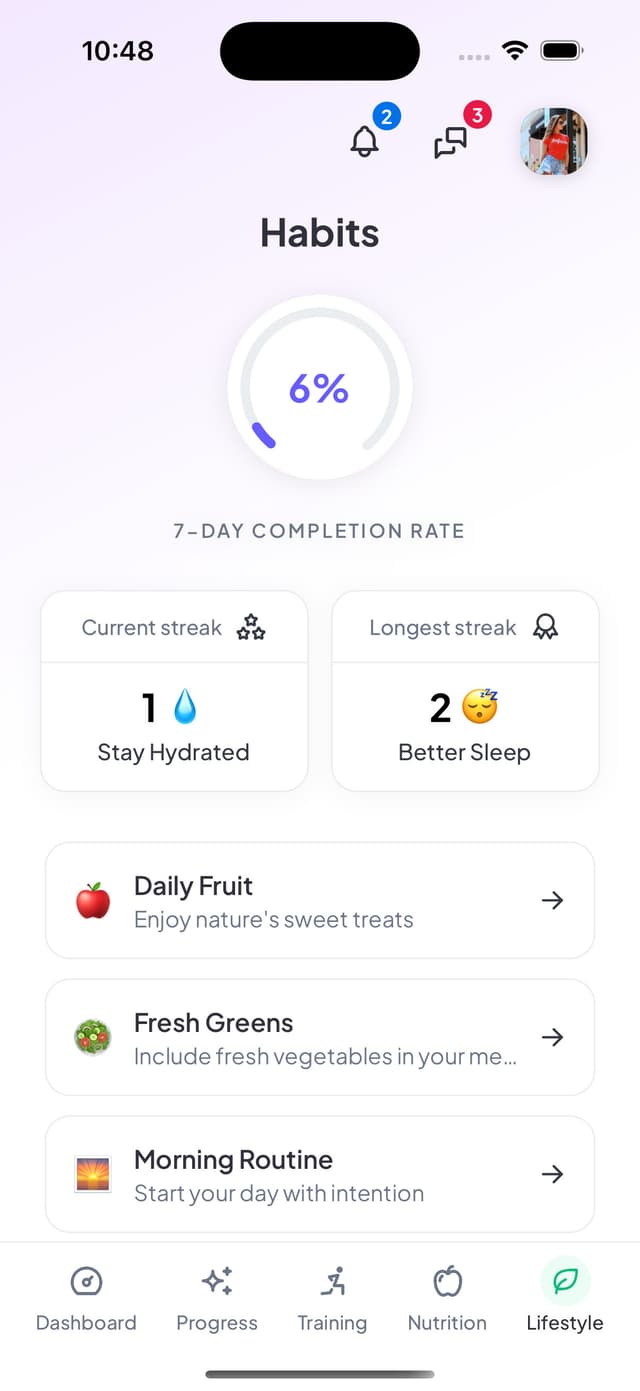
Task: Open the Morning Routine habit card
Action: pos(320,1174)
